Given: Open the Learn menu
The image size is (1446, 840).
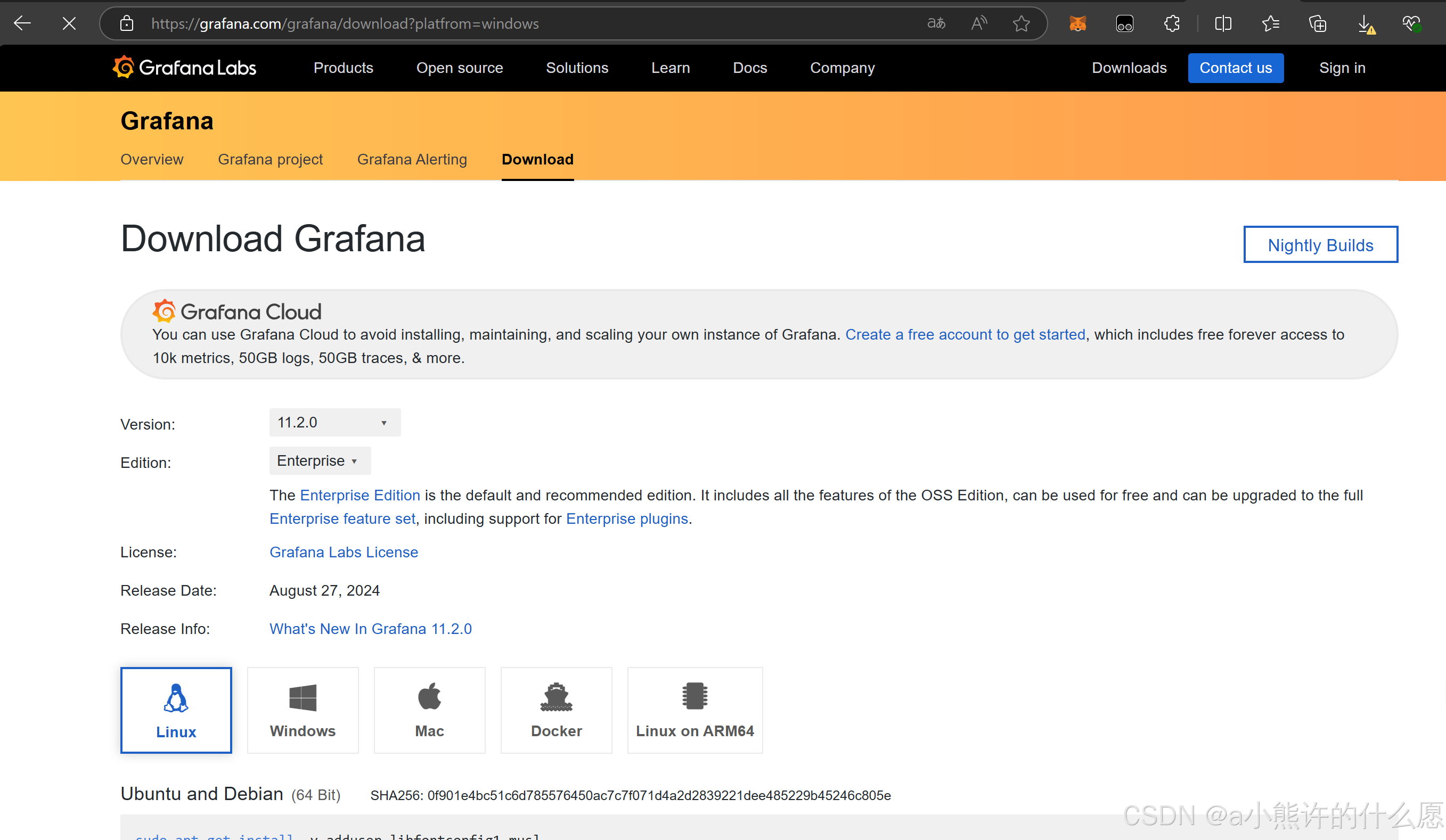Looking at the screenshot, I should pos(670,68).
